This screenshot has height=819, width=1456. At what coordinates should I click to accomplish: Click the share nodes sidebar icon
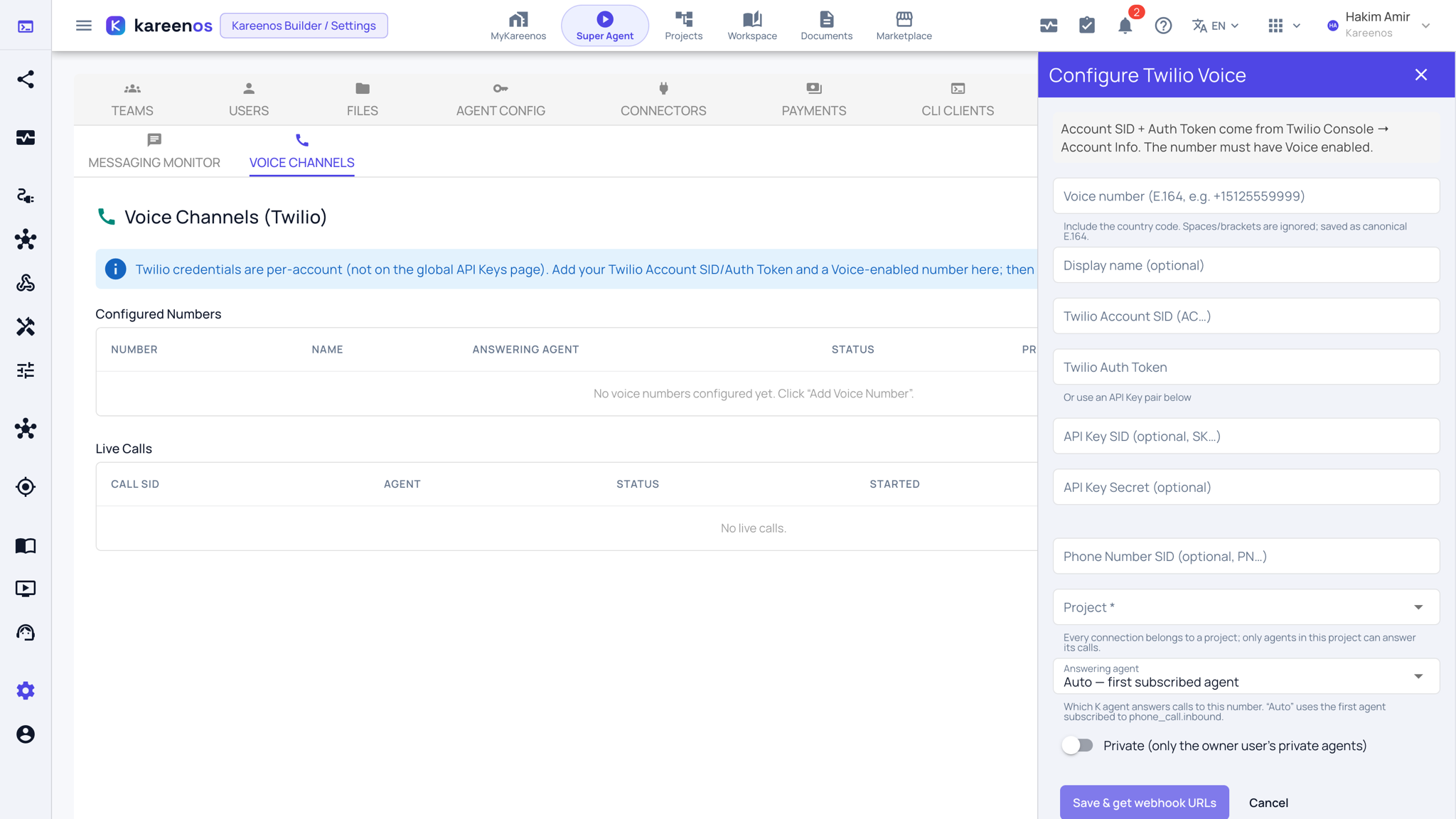(x=26, y=79)
